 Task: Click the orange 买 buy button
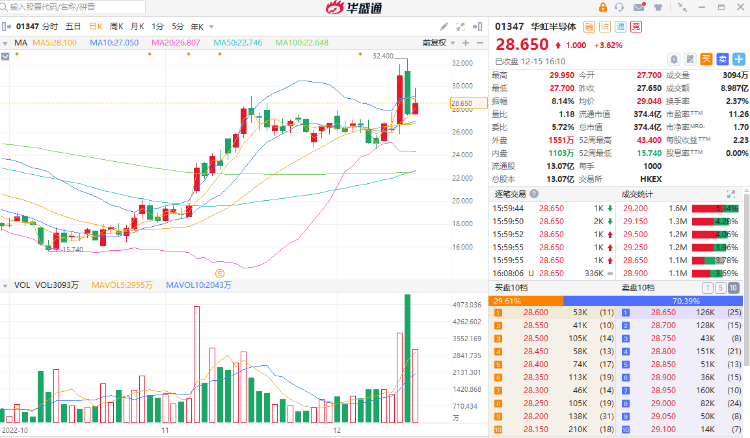click(x=706, y=59)
